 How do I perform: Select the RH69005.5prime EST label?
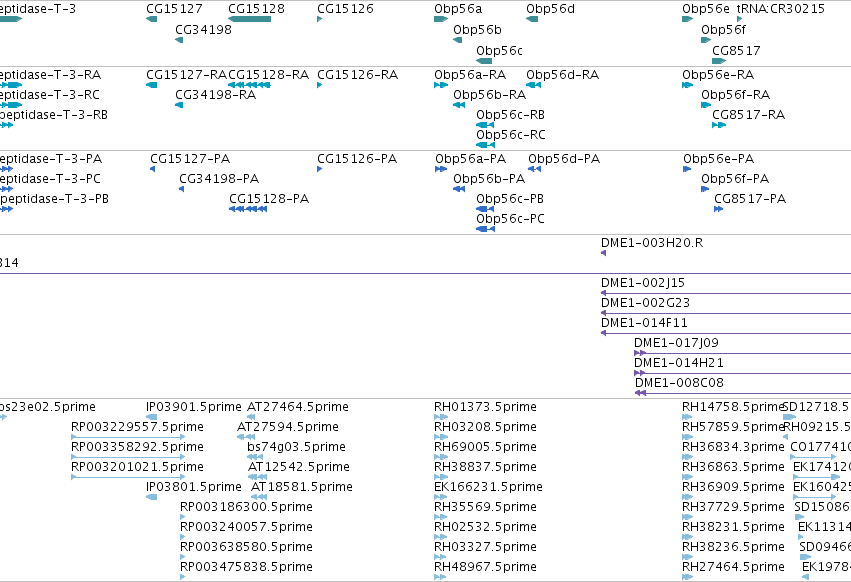tap(485, 447)
